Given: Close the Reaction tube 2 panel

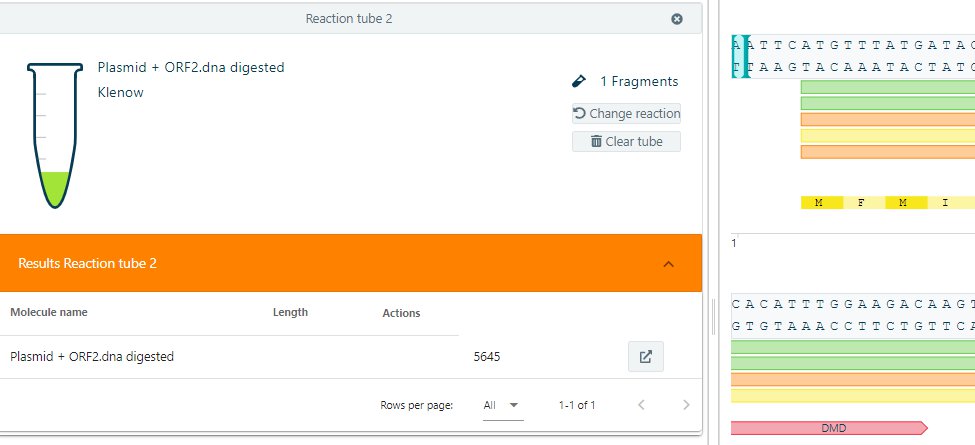Looking at the screenshot, I should click(x=677, y=19).
